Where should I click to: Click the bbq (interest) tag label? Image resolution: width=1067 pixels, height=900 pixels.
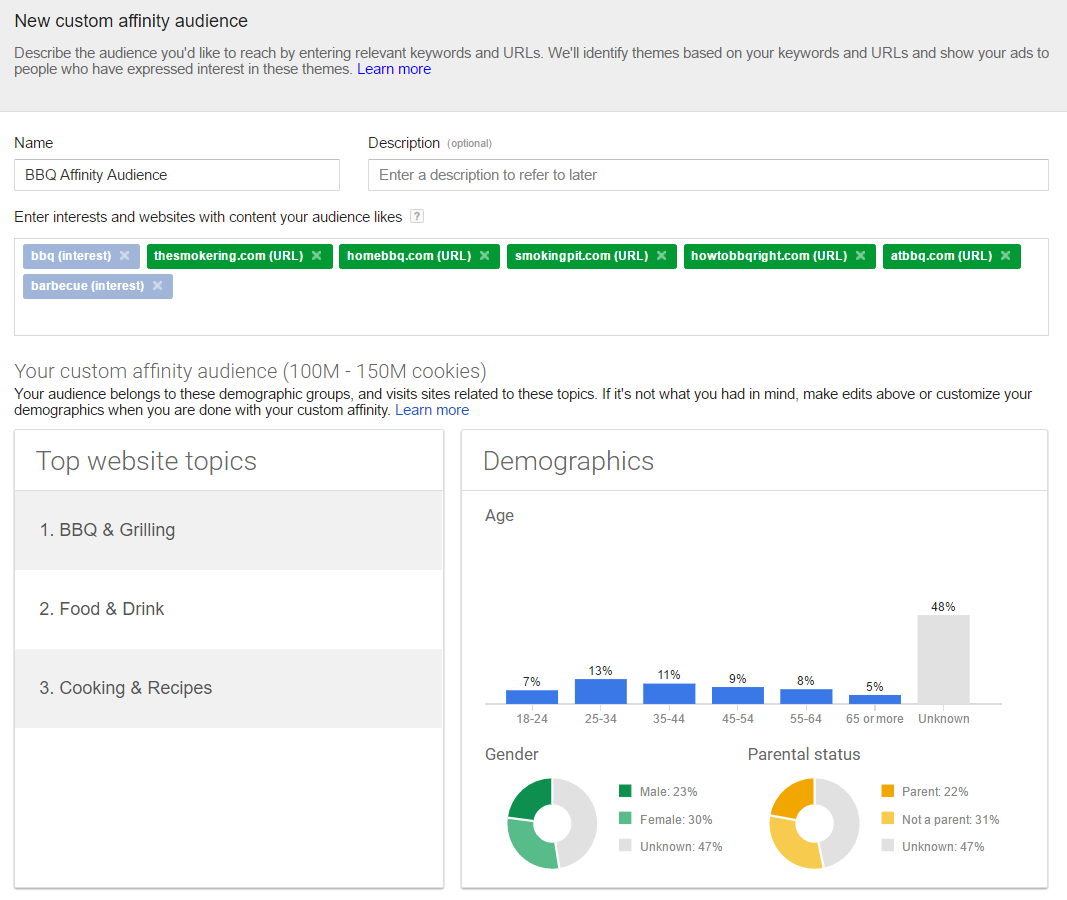point(71,256)
